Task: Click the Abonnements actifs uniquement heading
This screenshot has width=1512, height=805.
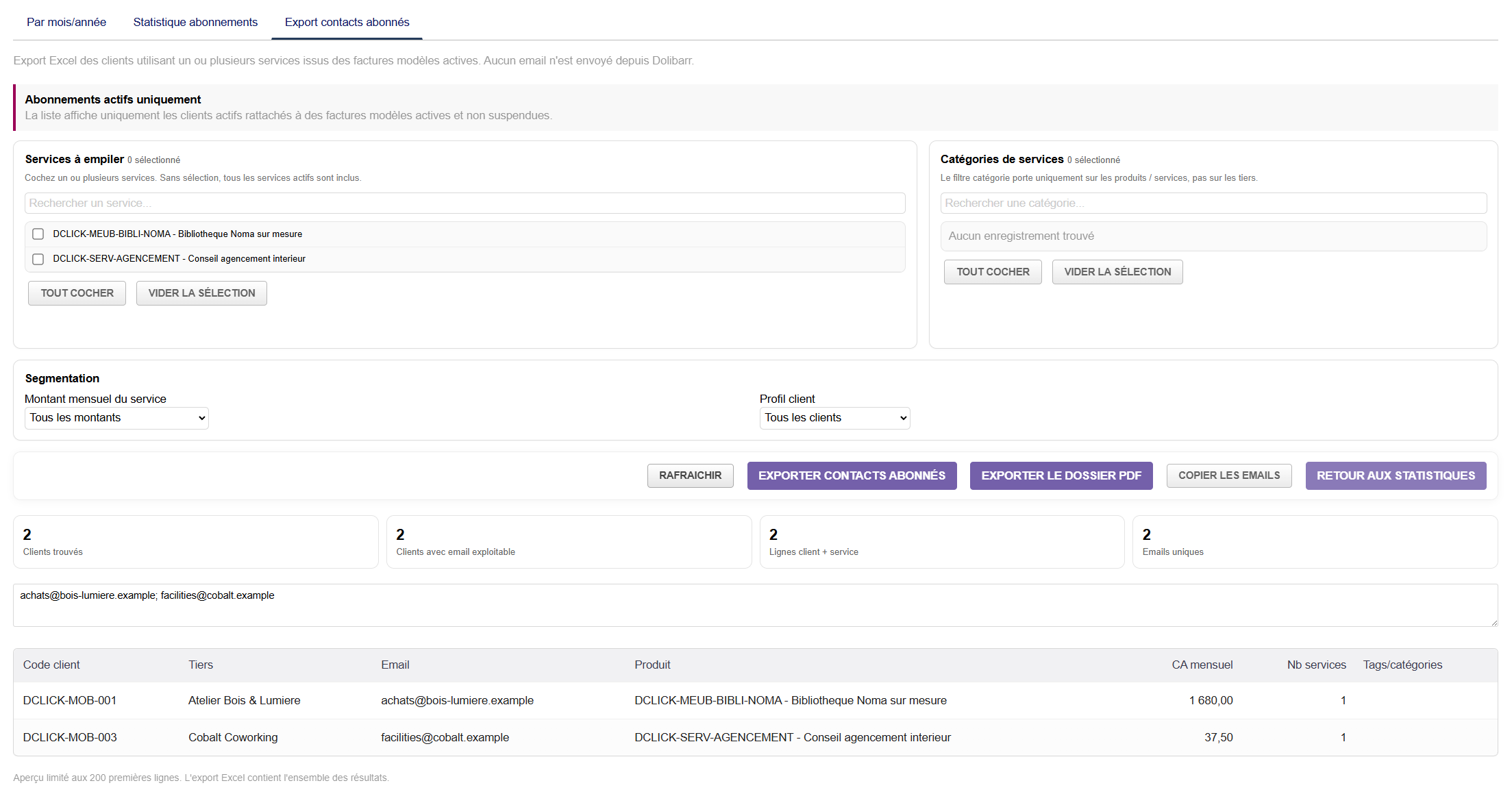Action: (x=113, y=99)
